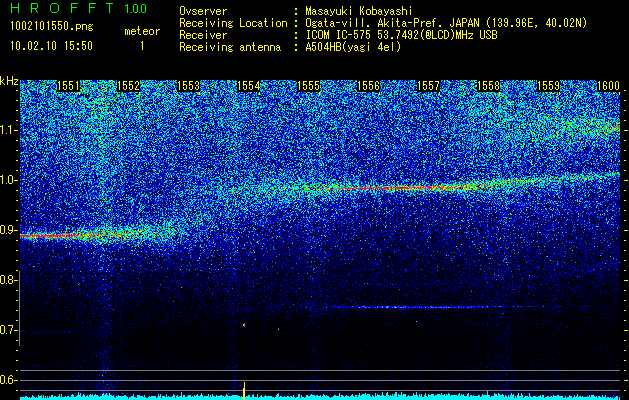Click the Receiving Location label
629x400 pixels.
233,23
